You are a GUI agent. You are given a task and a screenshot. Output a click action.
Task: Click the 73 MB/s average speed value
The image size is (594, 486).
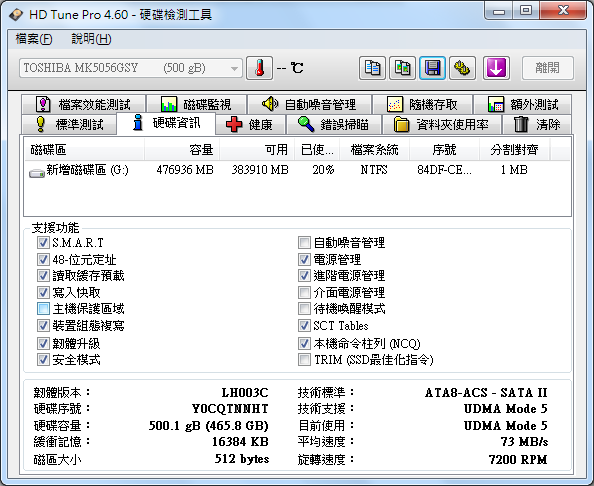tap(524, 442)
